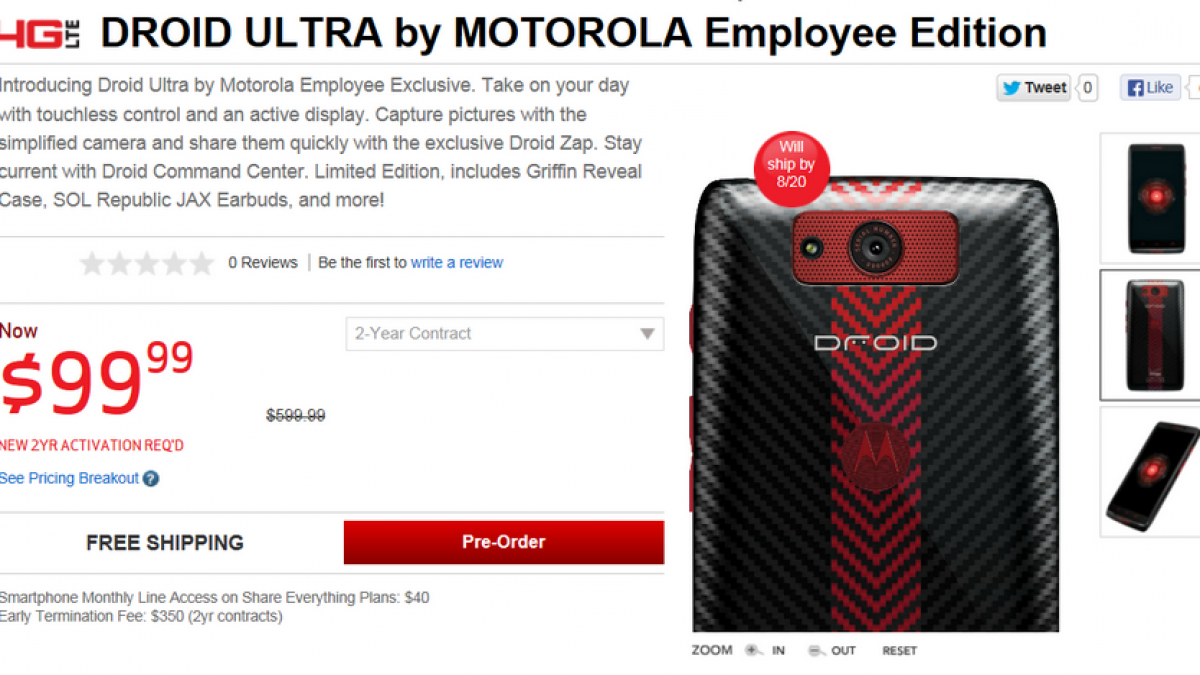1200x675 pixels.
Task: Select the back view phone thumbnail
Action: [1150, 334]
